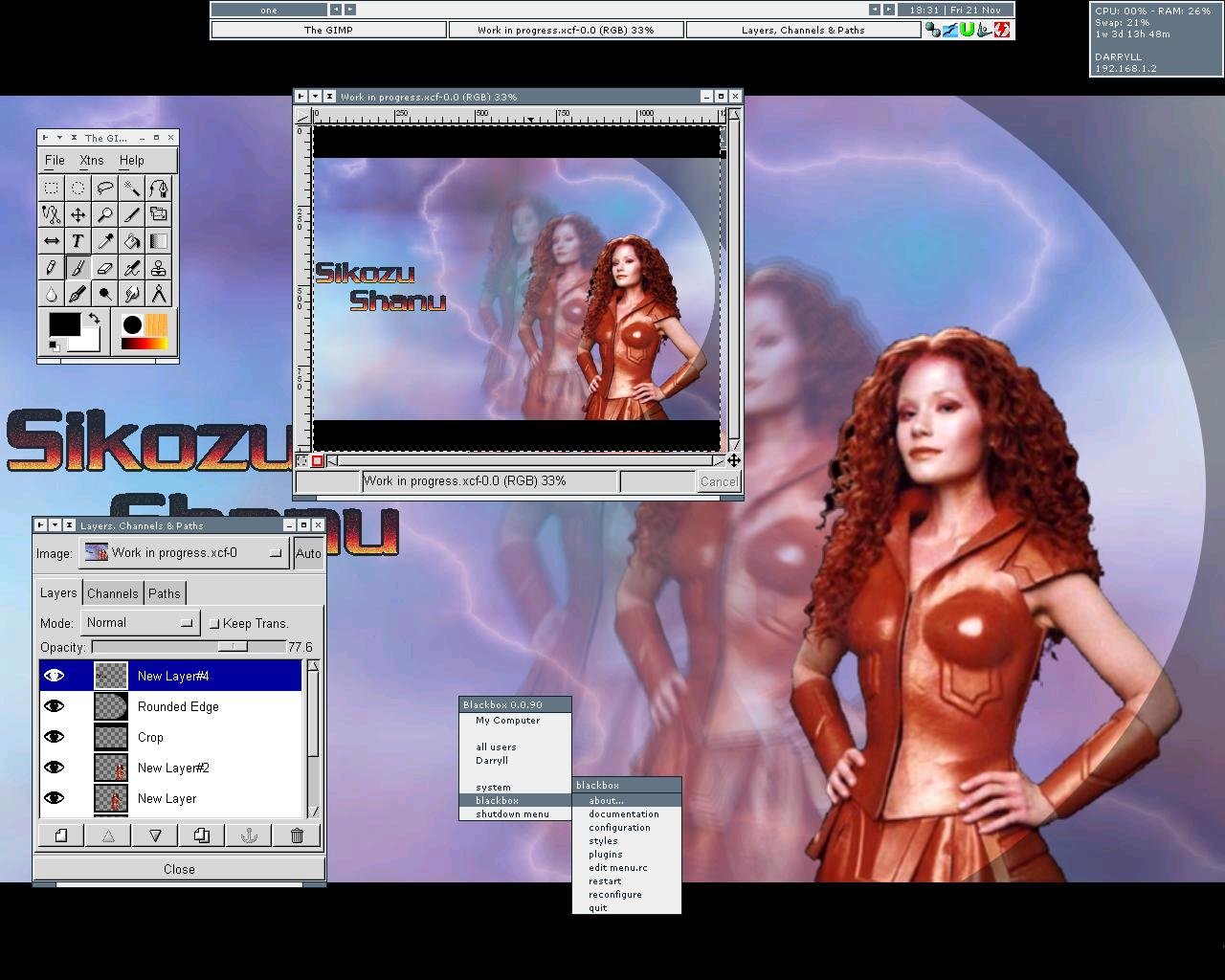Open the active gradient swatch
The height and width of the screenshot is (980, 1225).
(x=145, y=344)
